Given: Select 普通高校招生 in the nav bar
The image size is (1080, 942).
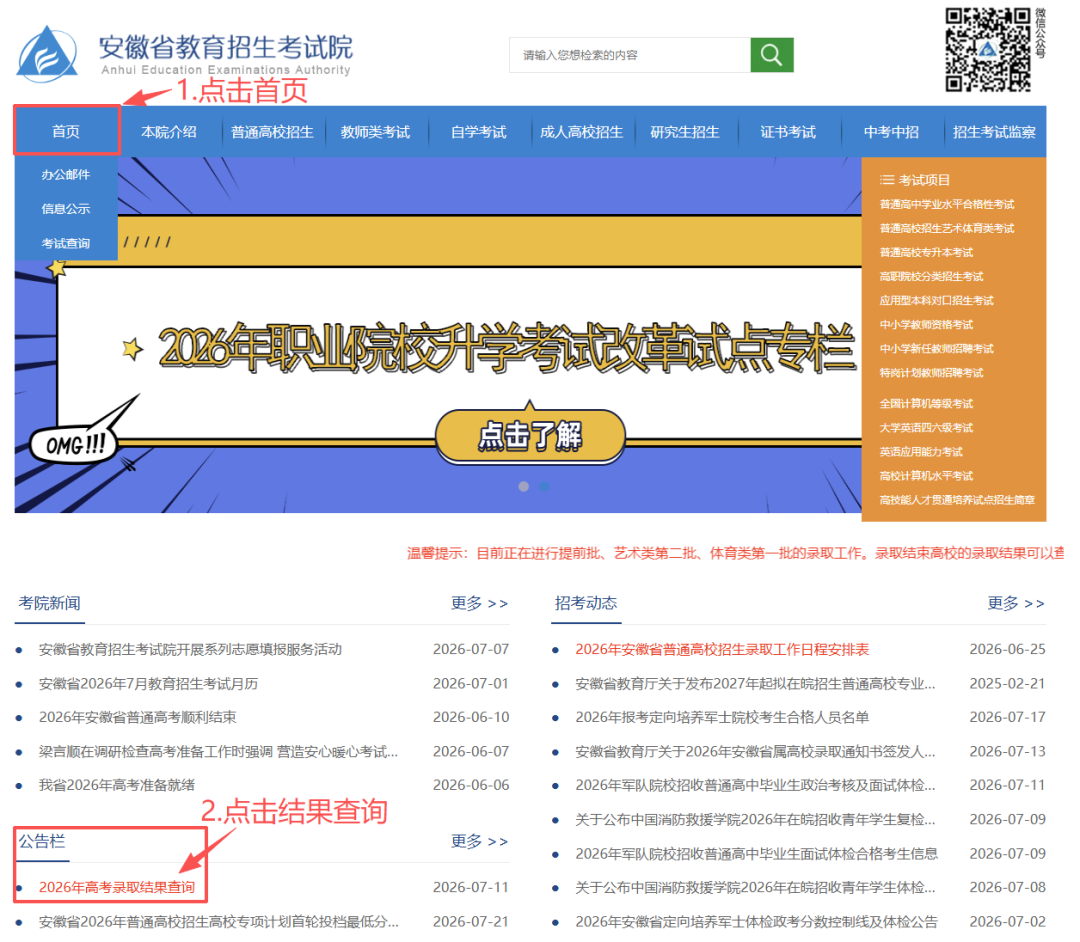Looking at the screenshot, I should [x=272, y=132].
